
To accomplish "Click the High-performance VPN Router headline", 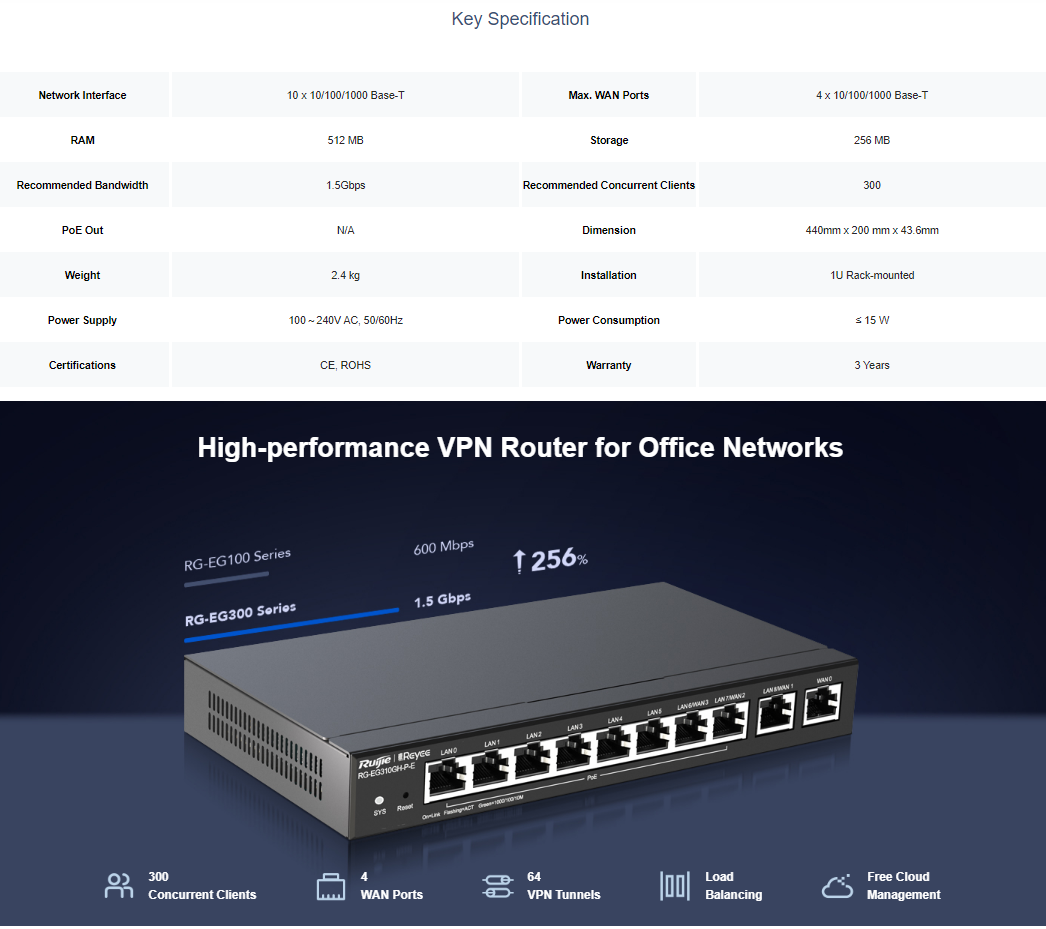I will tap(520, 447).
